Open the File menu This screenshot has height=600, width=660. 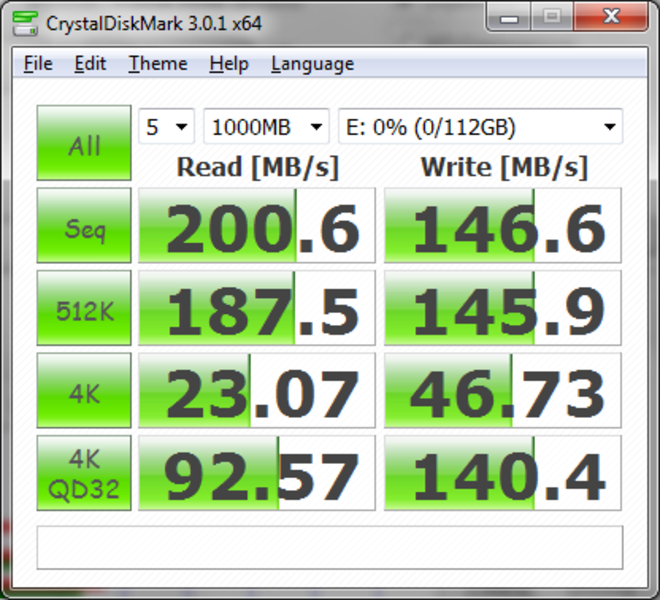point(38,64)
